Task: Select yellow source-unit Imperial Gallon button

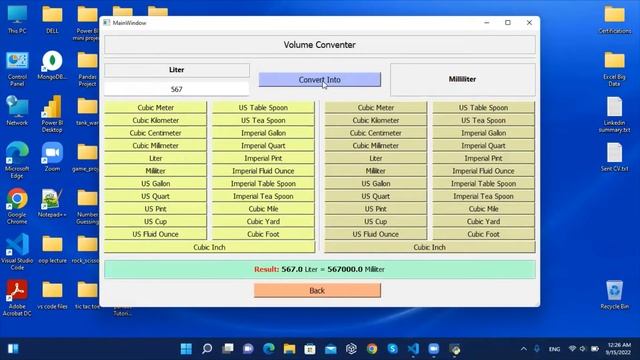Action: coord(263,133)
